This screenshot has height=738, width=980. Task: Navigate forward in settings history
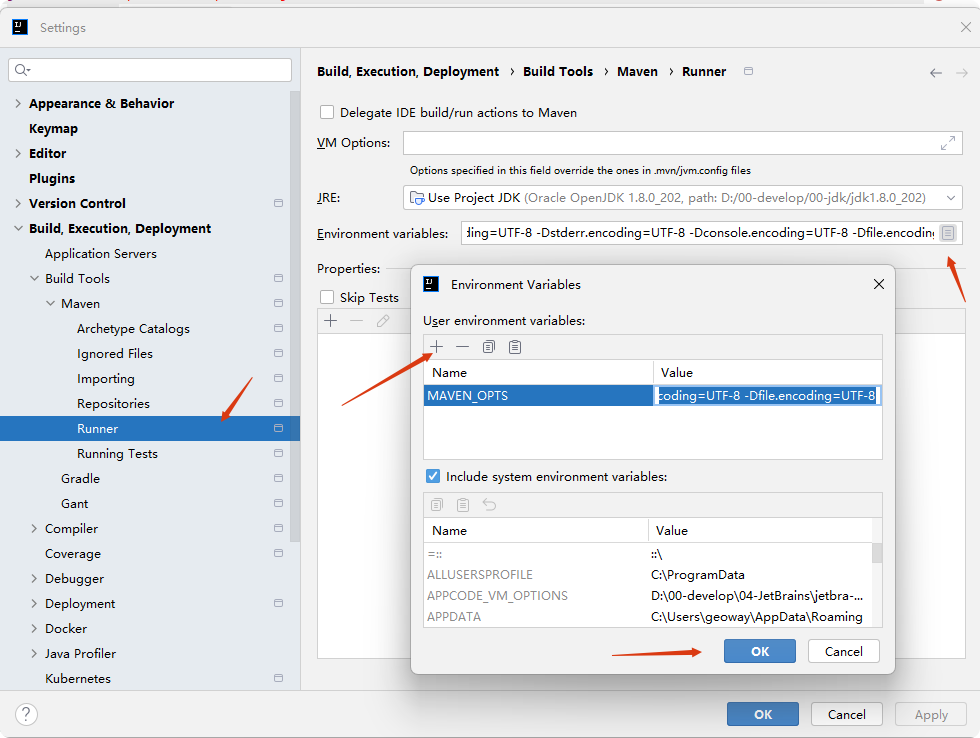pos(962,73)
